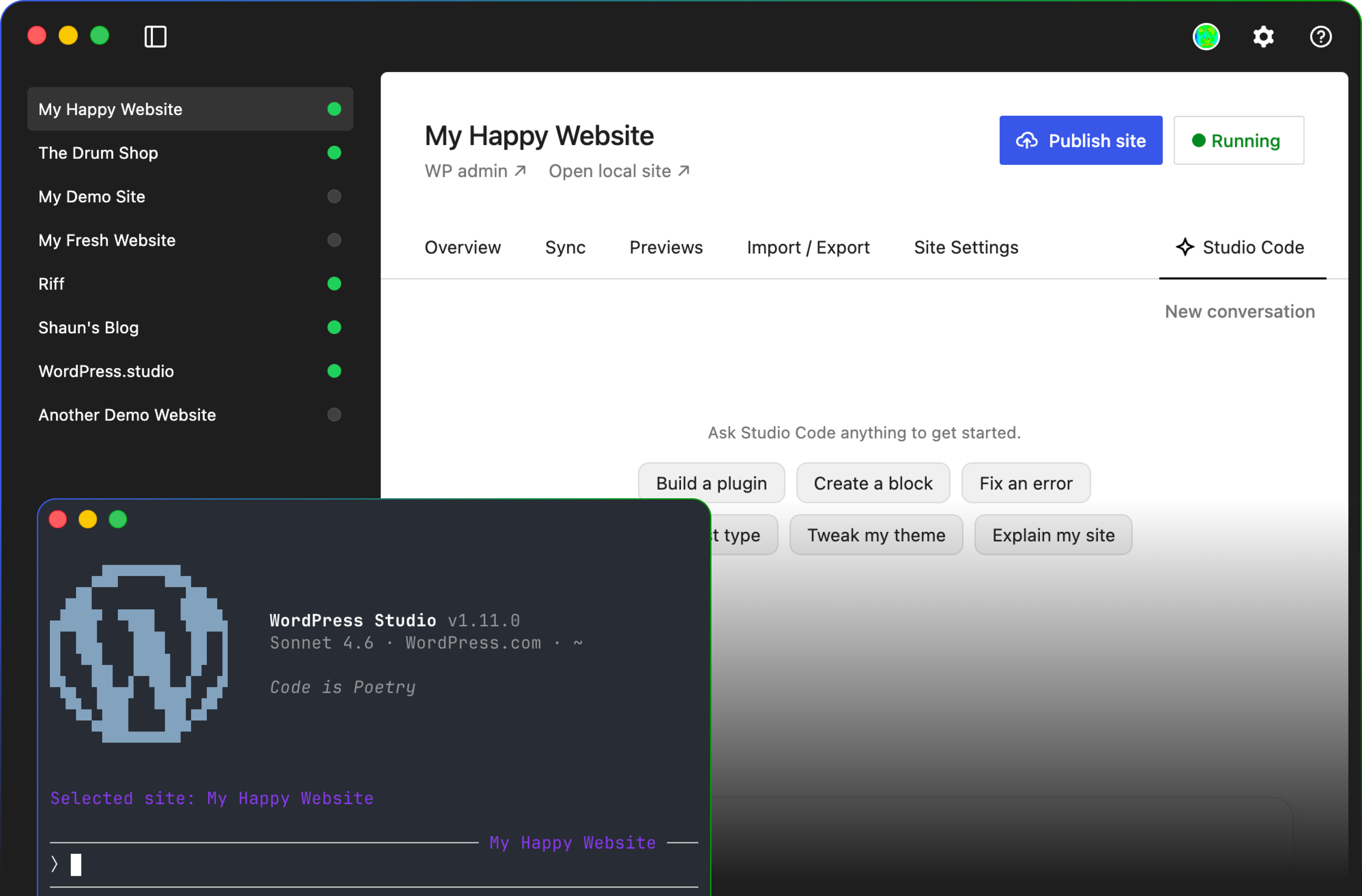Close the terminal window with red button
The width and height of the screenshot is (1362, 896).
point(58,519)
